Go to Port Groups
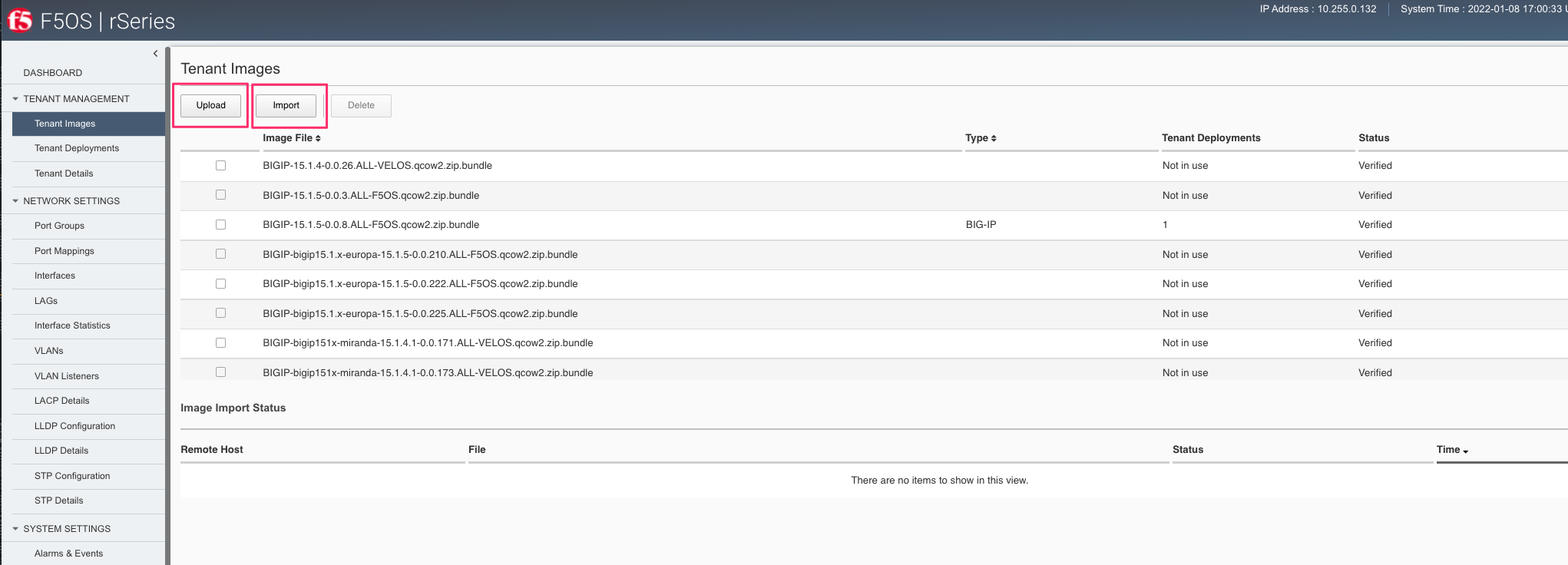 pyautogui.click(x=59, y=226)
